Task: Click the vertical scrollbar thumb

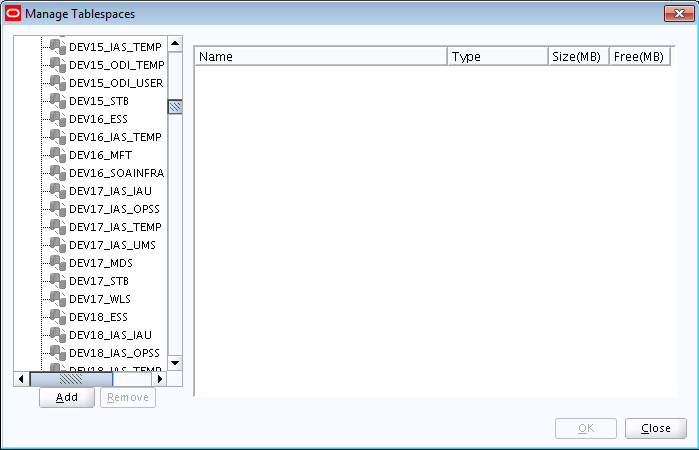Action: click(x=175, y=107)
